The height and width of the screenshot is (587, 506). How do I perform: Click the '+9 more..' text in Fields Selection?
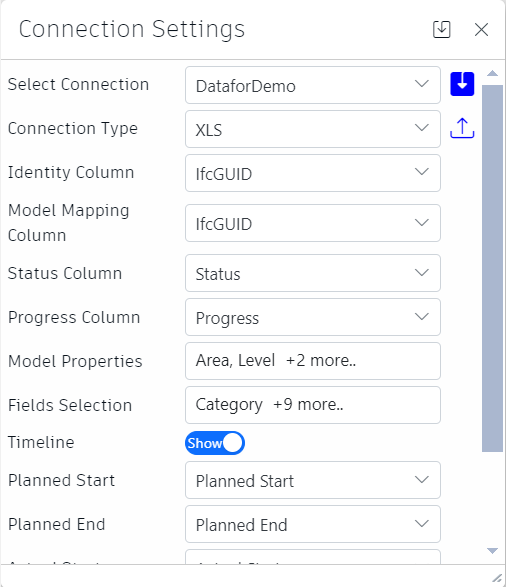click(x=308, y=405)
